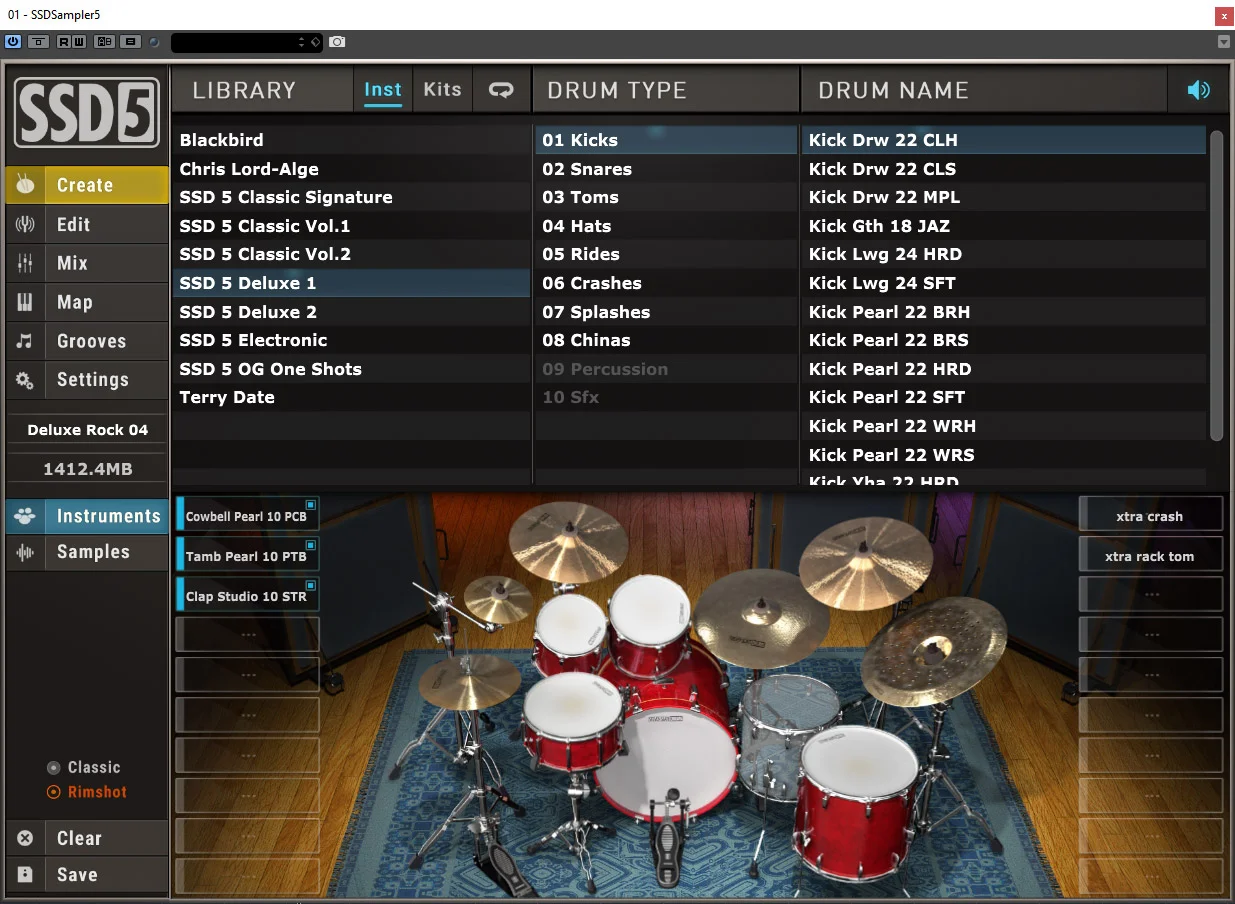Click the Save button label
This screenshot has width=1235, height=904.
77,874
